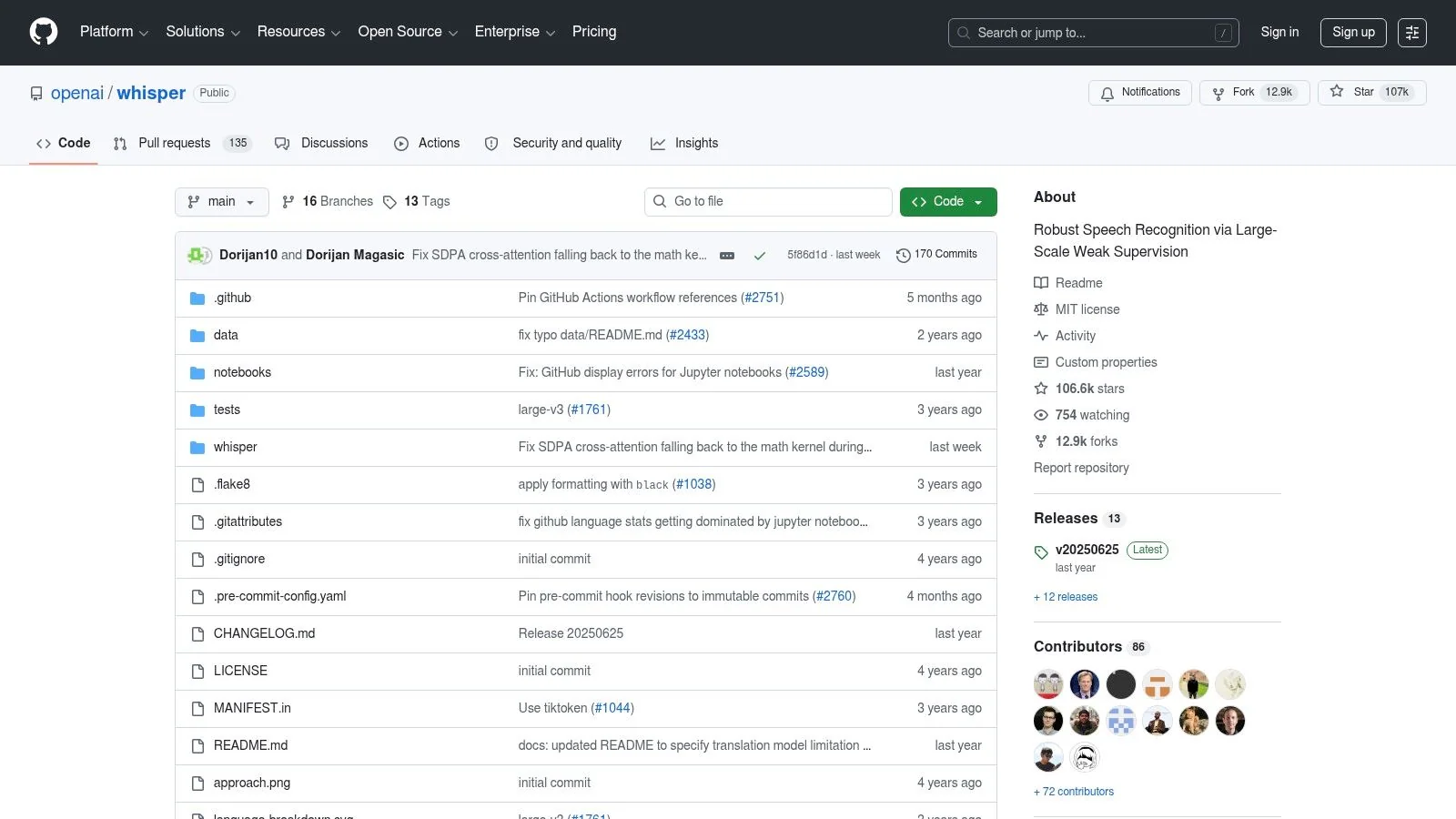Image resolution: width=1456 pixels, height=819 pixels.
Task: Open the .pre-commit-config.yaml file
Action: (x=280, y=596)
